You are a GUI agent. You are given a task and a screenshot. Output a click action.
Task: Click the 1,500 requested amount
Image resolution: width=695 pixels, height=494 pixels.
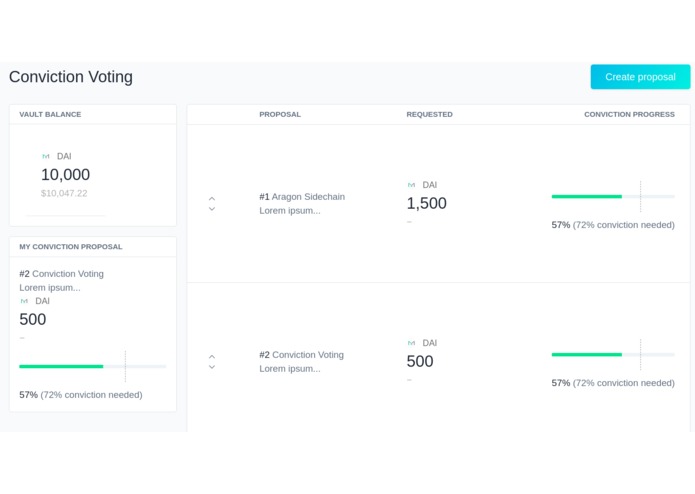pyautogui.click(x=426, y=203)
